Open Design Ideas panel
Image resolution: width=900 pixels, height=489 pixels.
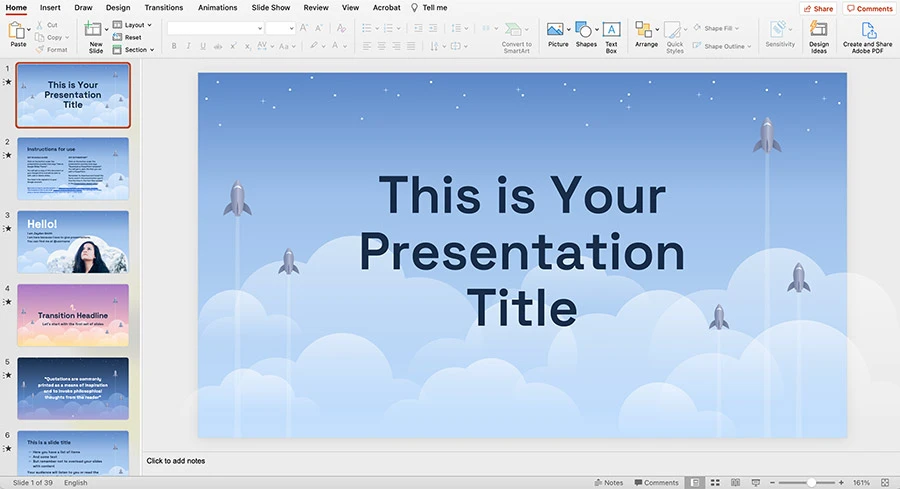click(819, 31)
